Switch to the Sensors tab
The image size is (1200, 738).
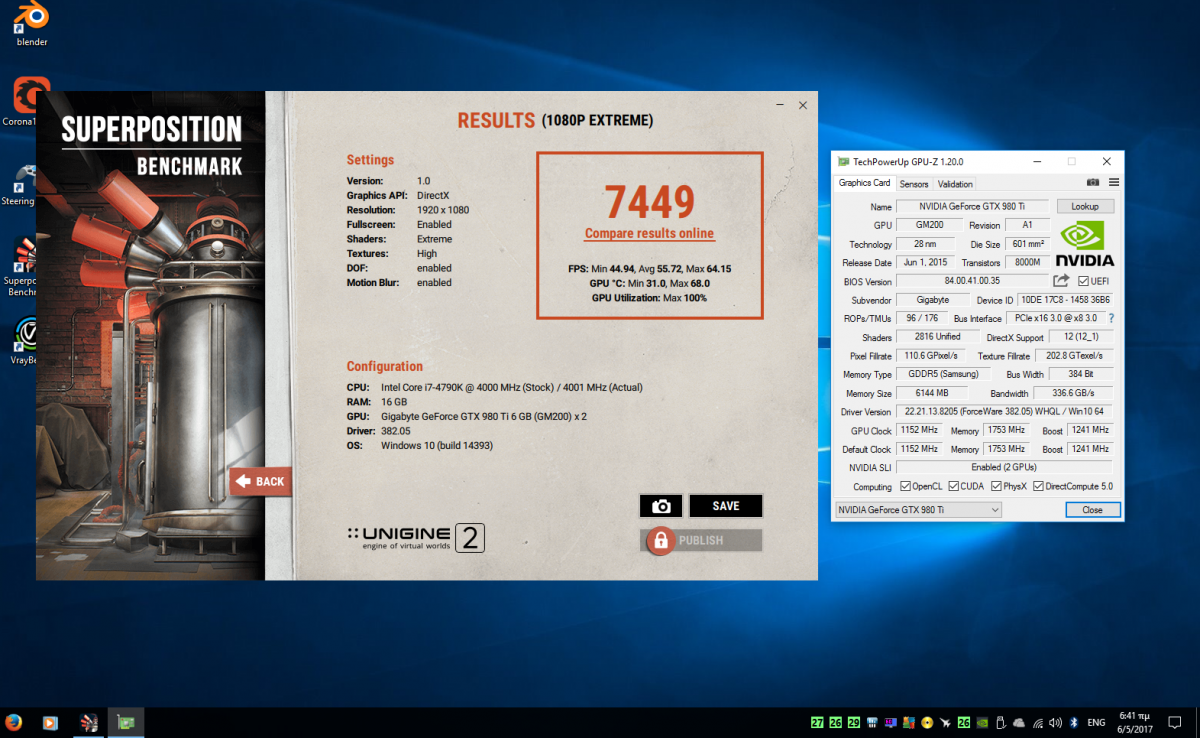tap(914, 184)
